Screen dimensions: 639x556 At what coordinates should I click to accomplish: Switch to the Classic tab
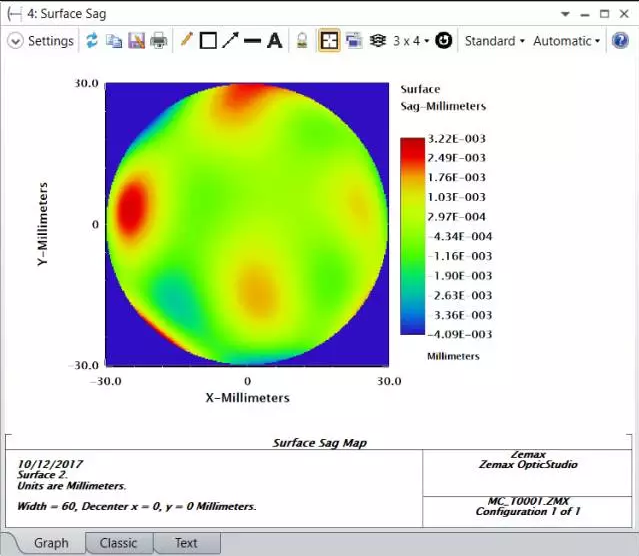click(118, 543)
